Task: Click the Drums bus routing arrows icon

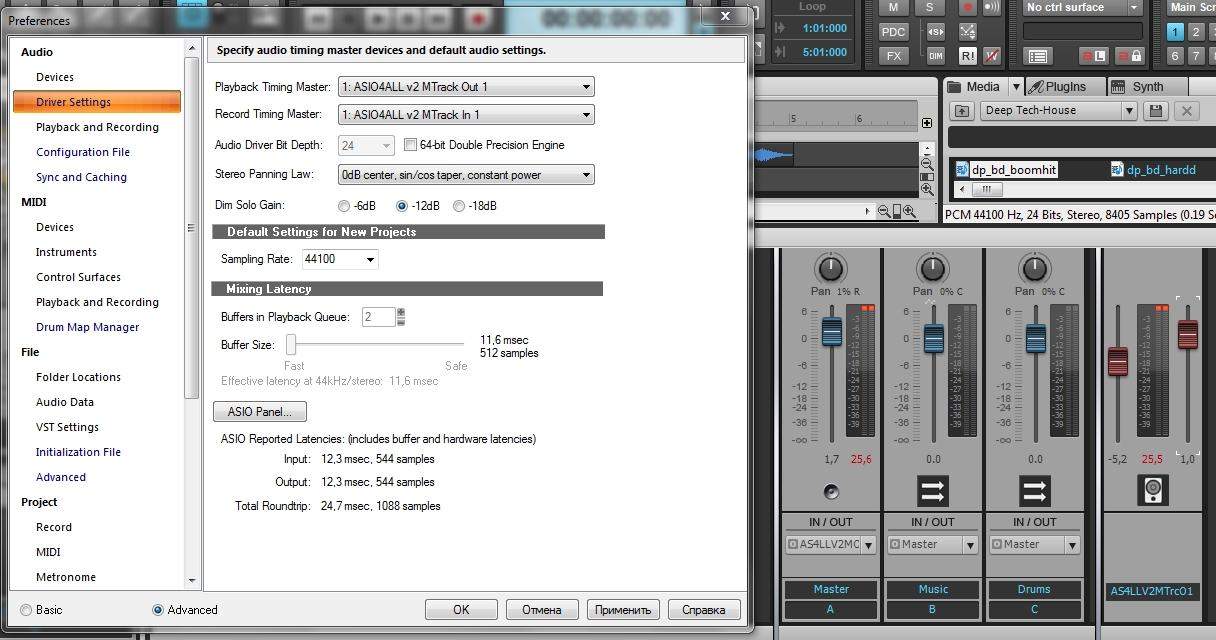Action: click(x=1034, y=491)
